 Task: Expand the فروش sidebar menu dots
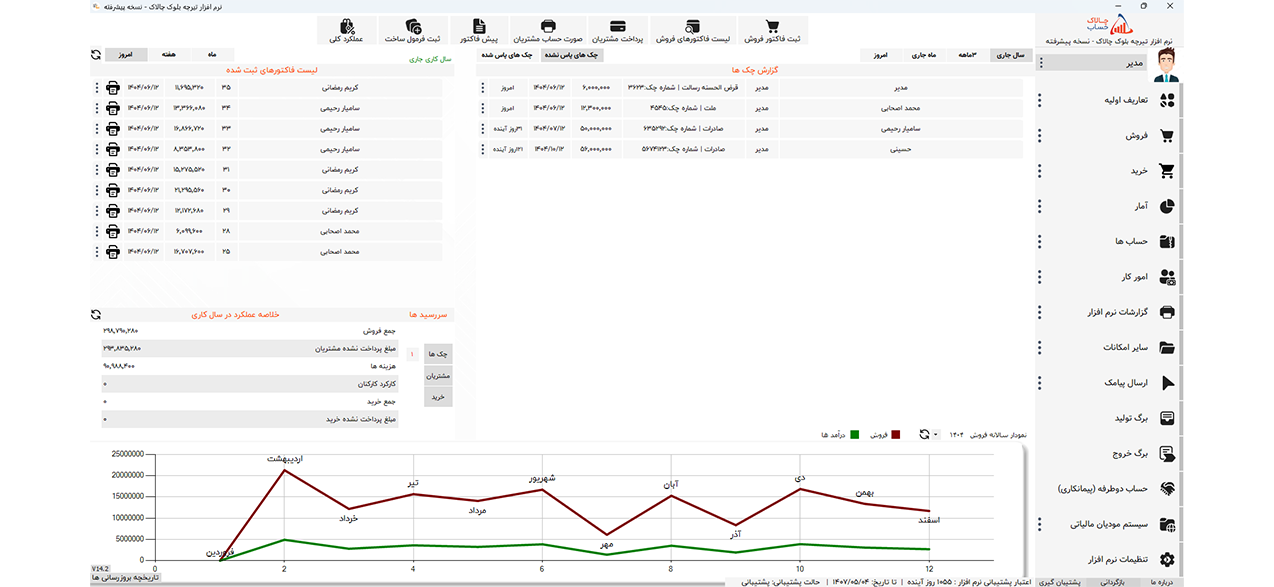(x=1040, y=136)
